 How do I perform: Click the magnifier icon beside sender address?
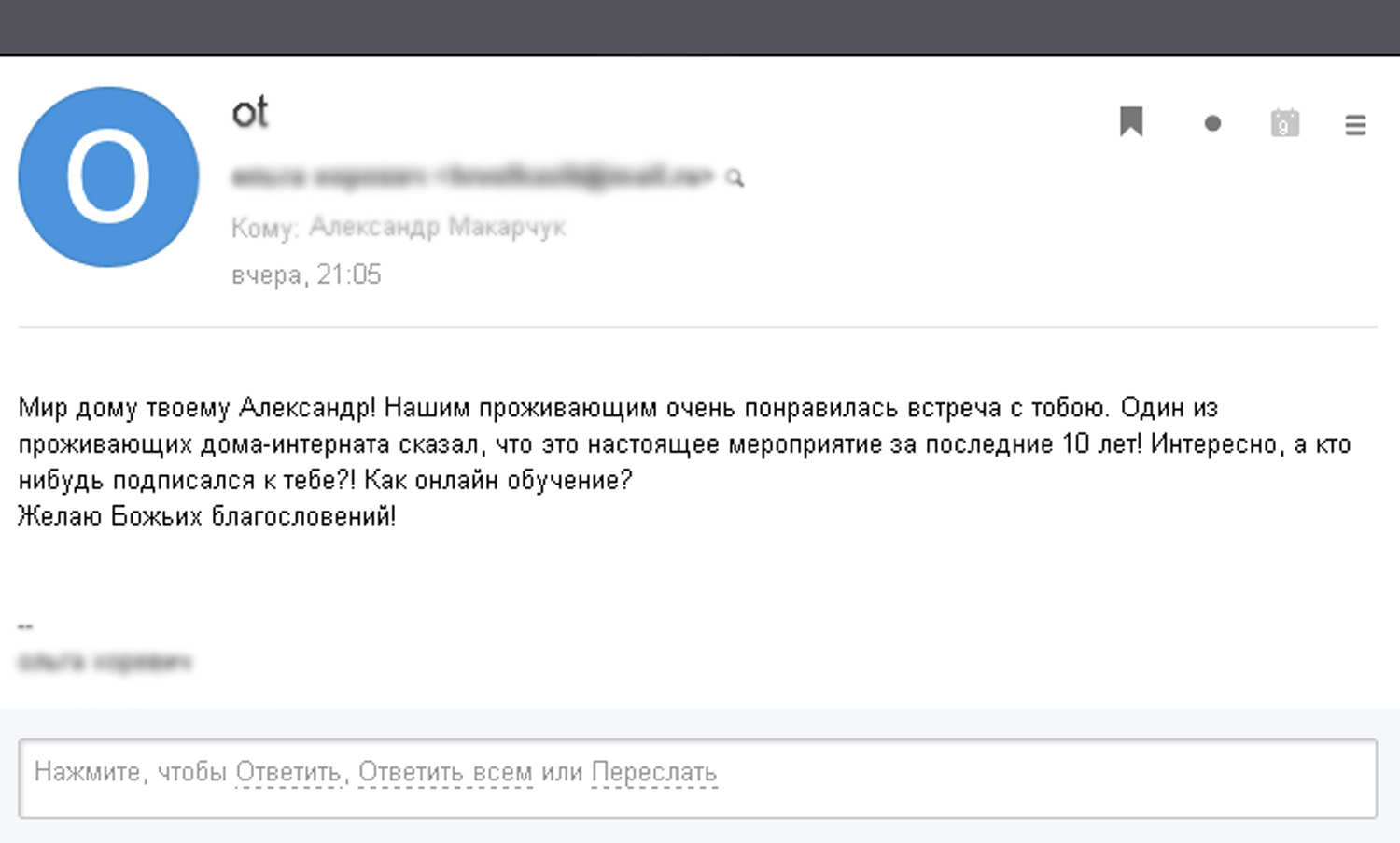pyautogui.click(x=735, y=177)
